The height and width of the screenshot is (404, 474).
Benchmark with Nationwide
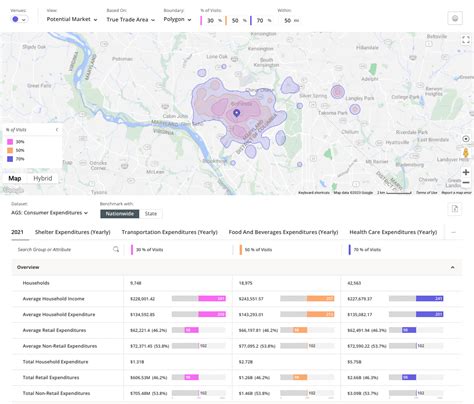[120, 214]
